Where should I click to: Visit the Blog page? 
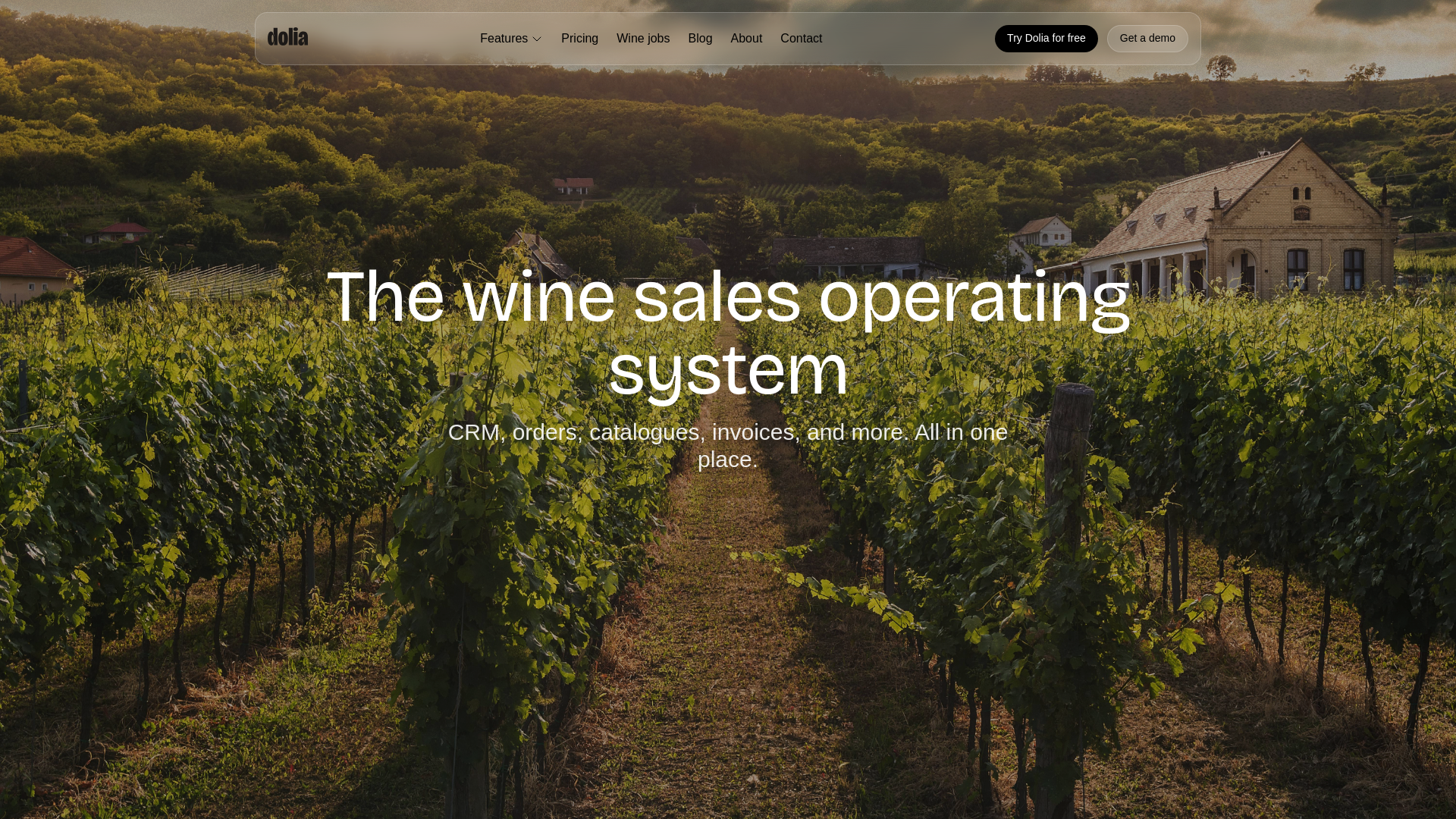pyautogui.click(x=700, y=39)
